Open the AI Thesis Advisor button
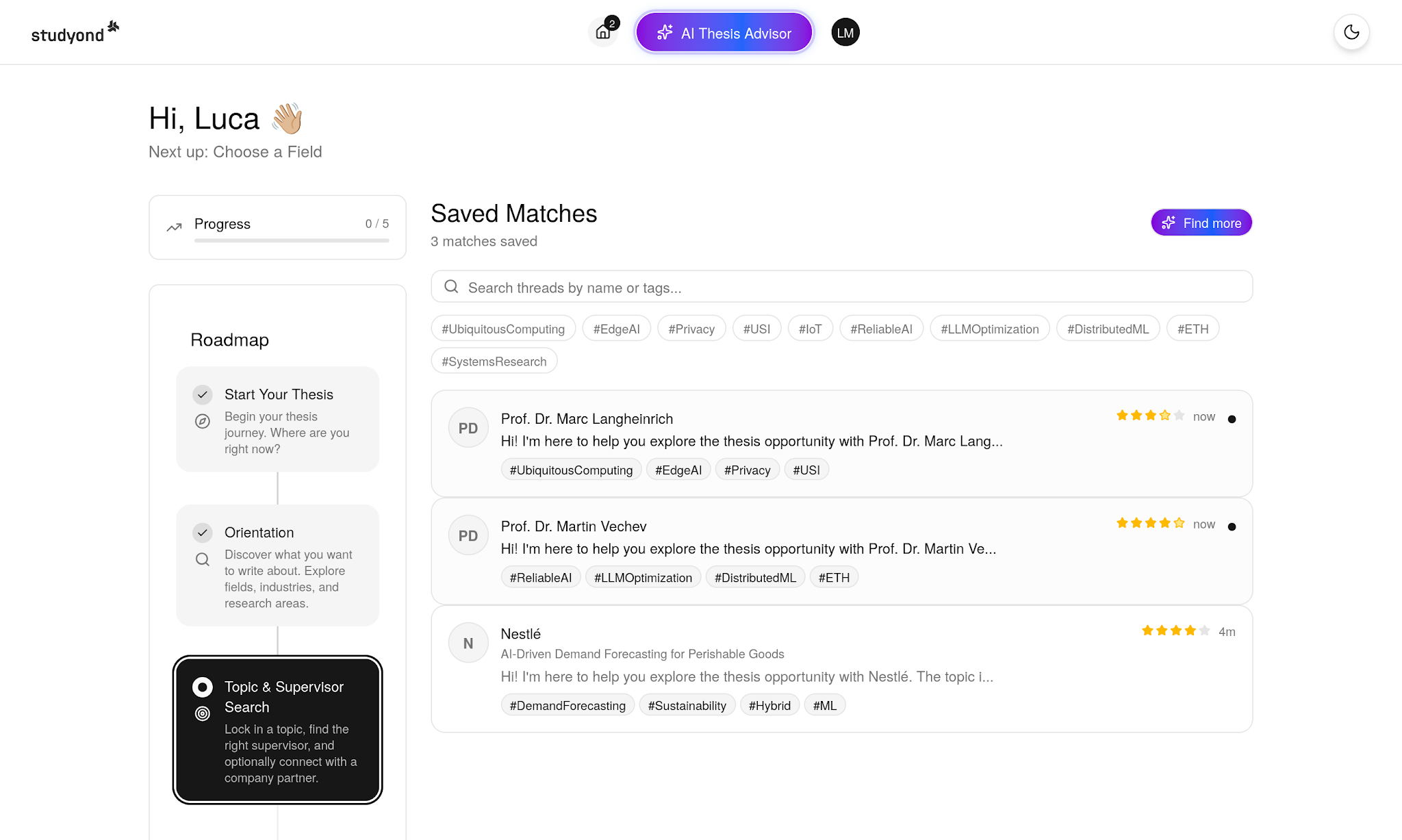The width and height of the screenshot is (1402, 840). coord(724,32)
